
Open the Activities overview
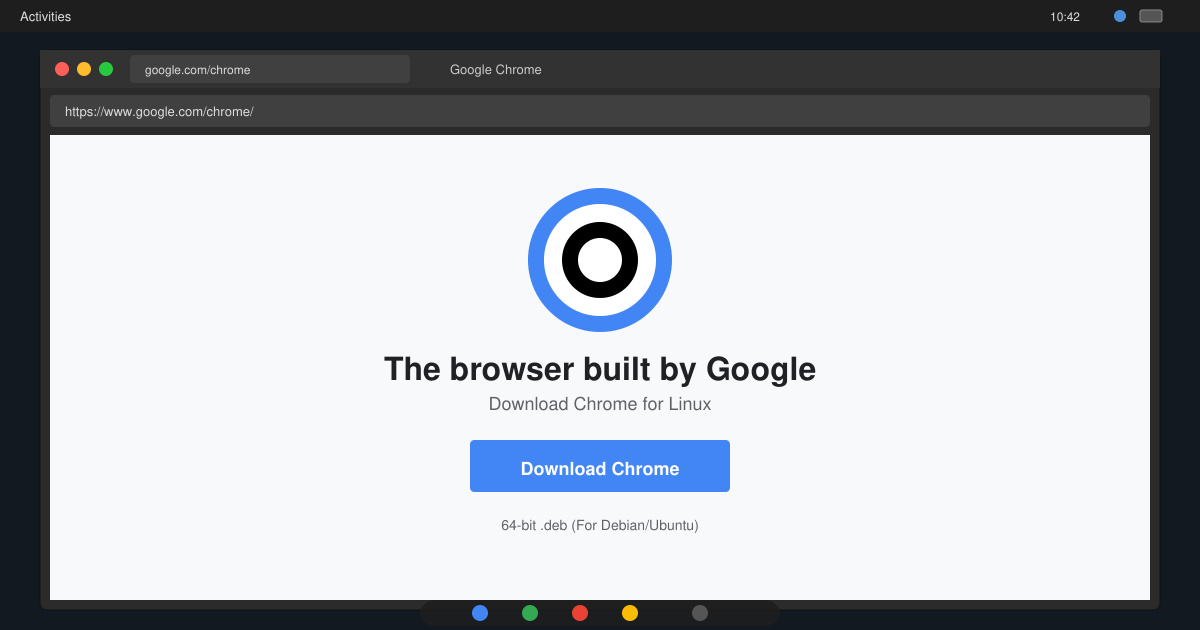pyautogui.click(x=45, y=17)
